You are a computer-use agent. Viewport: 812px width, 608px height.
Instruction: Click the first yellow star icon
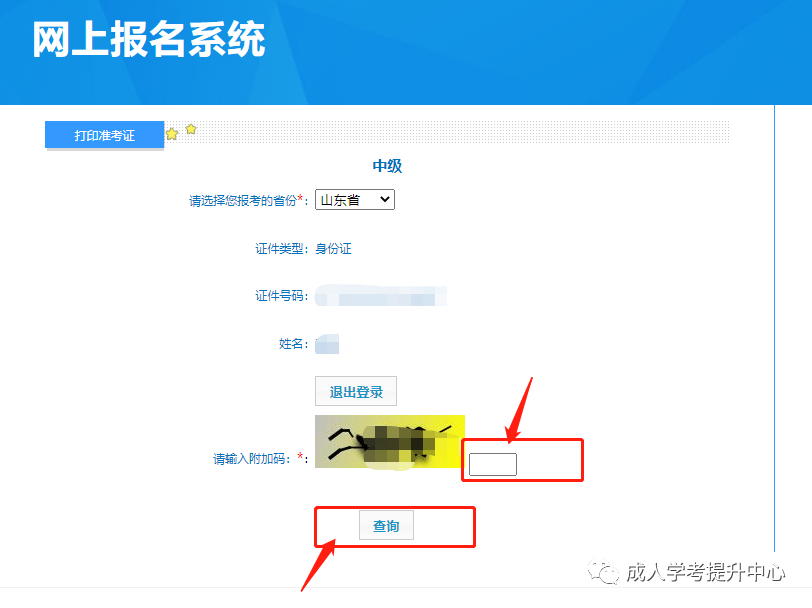click(172, 134)
